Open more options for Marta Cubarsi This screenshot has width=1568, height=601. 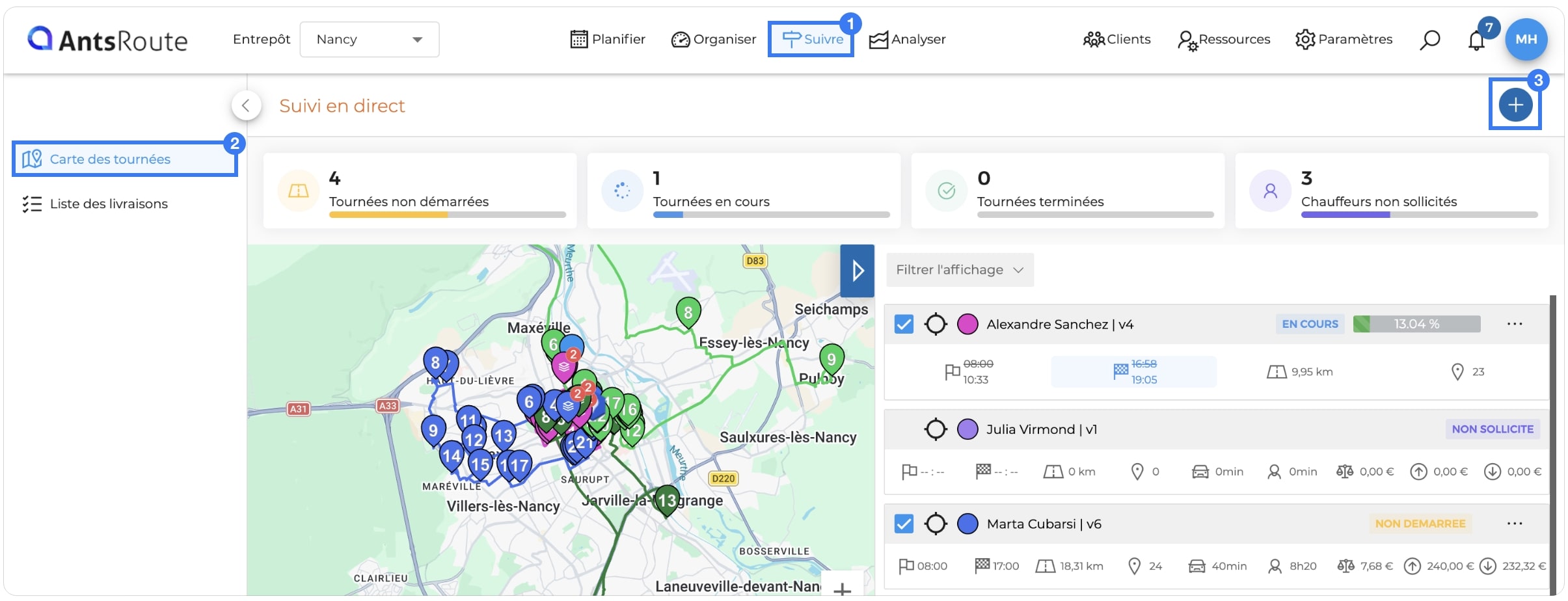[x=1514, y=524]
